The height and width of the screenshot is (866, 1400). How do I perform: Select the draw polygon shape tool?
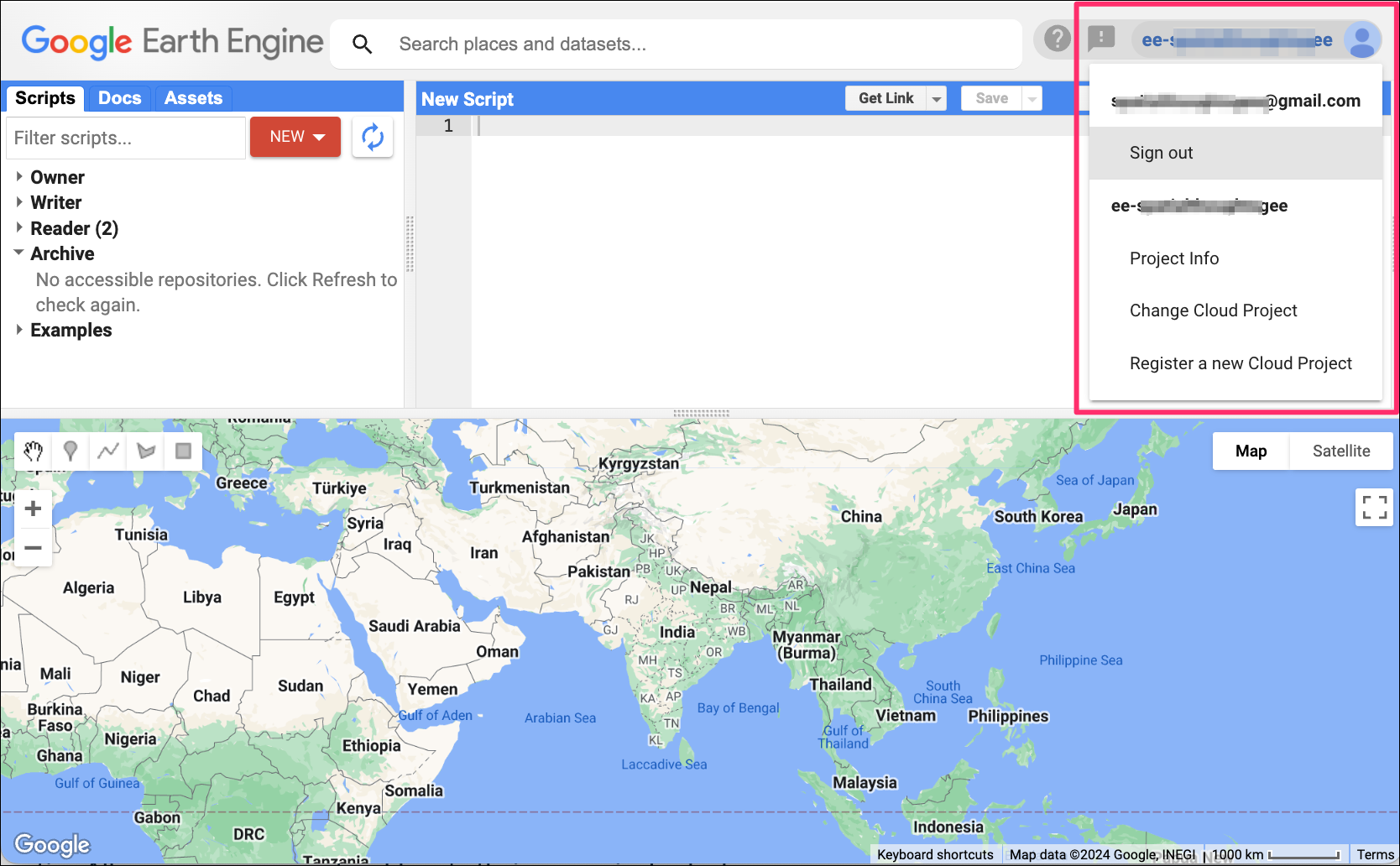point(146,451)
